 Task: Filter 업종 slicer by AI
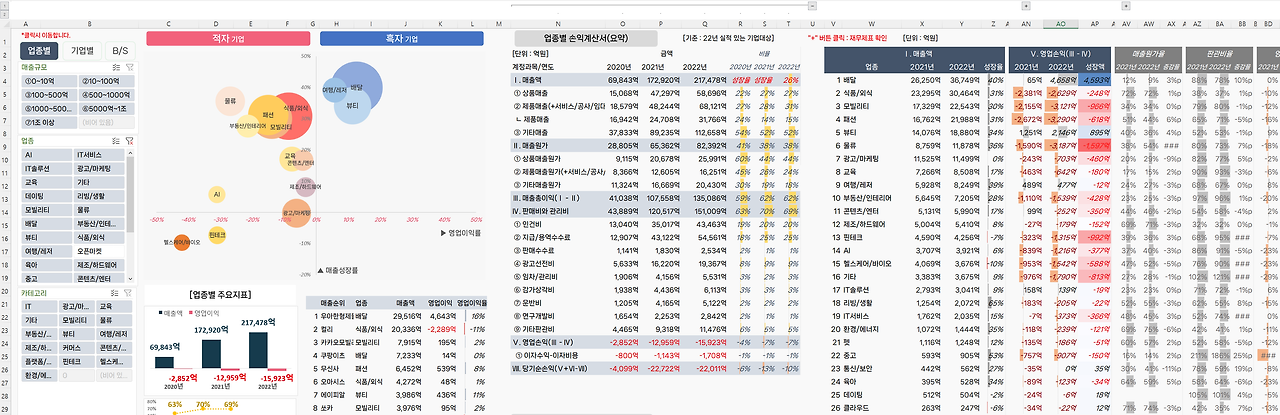click(x=46, y=156)
